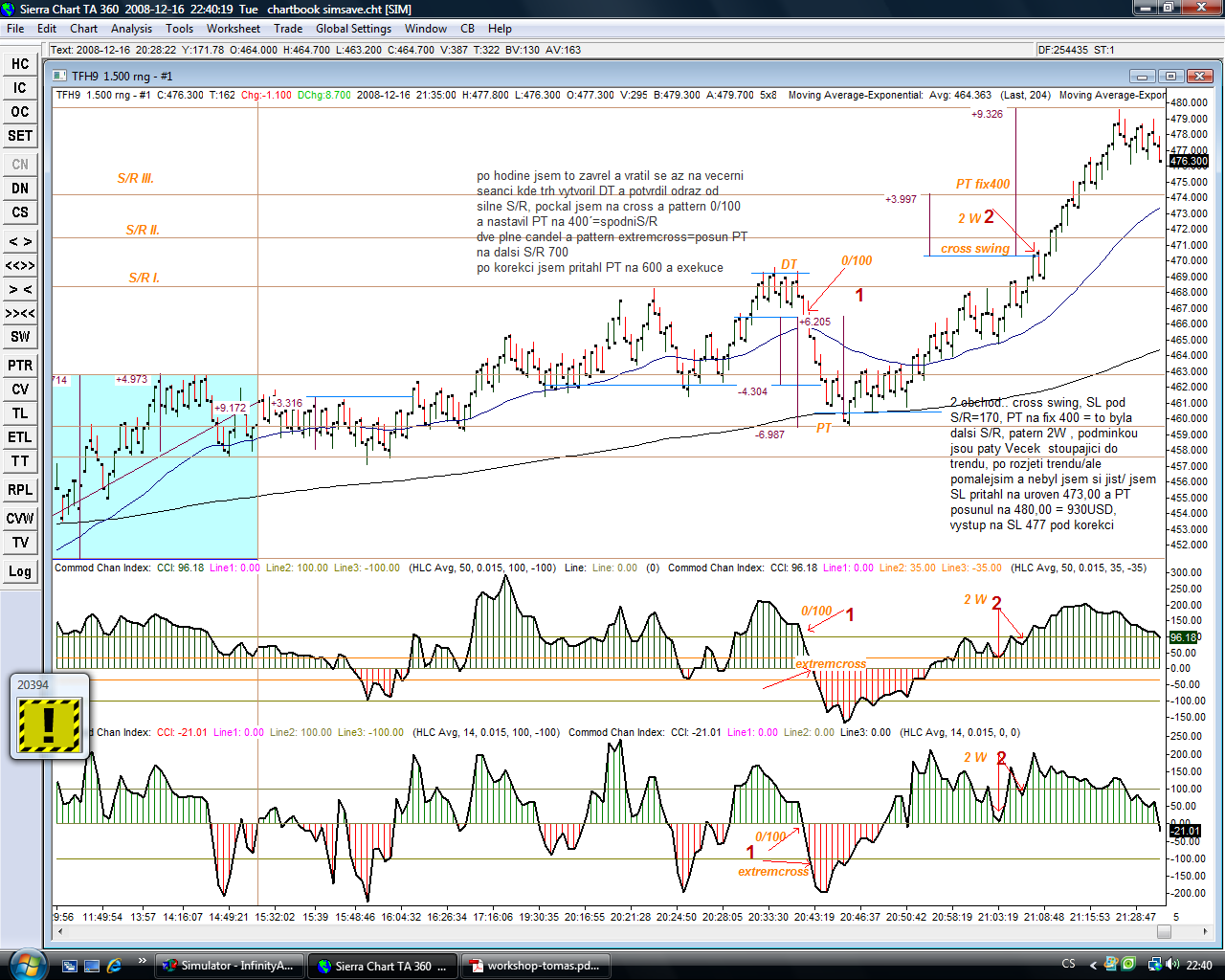
Task: Click the '>><<' compress more button
Action: (x=20, y=313)
